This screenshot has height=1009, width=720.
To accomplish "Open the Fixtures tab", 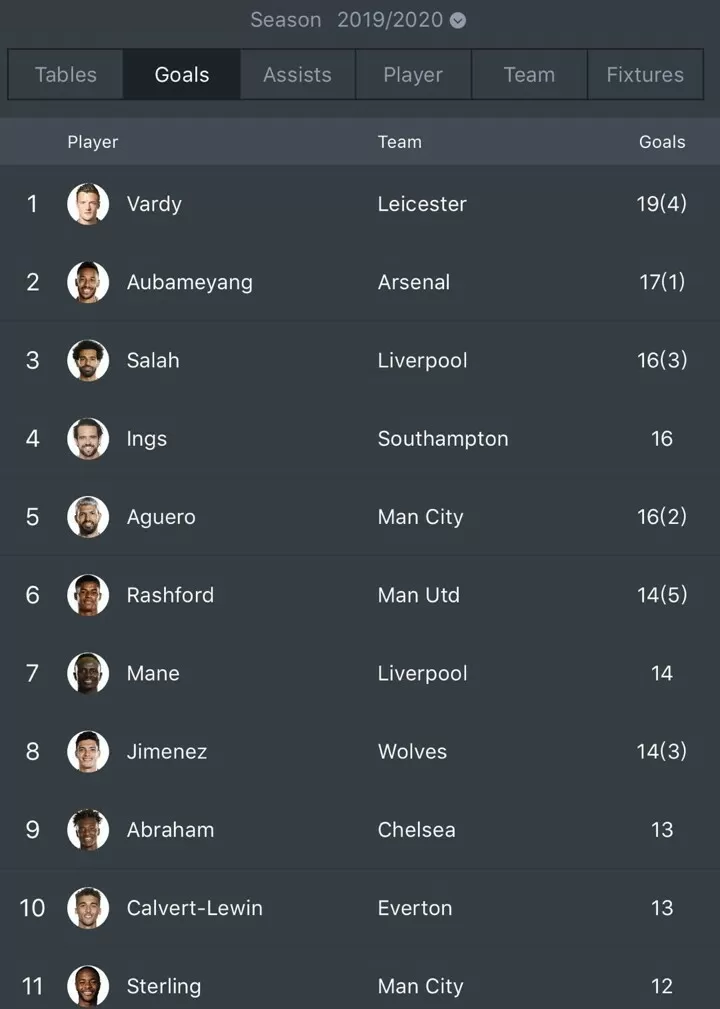I will pos(645,75).
